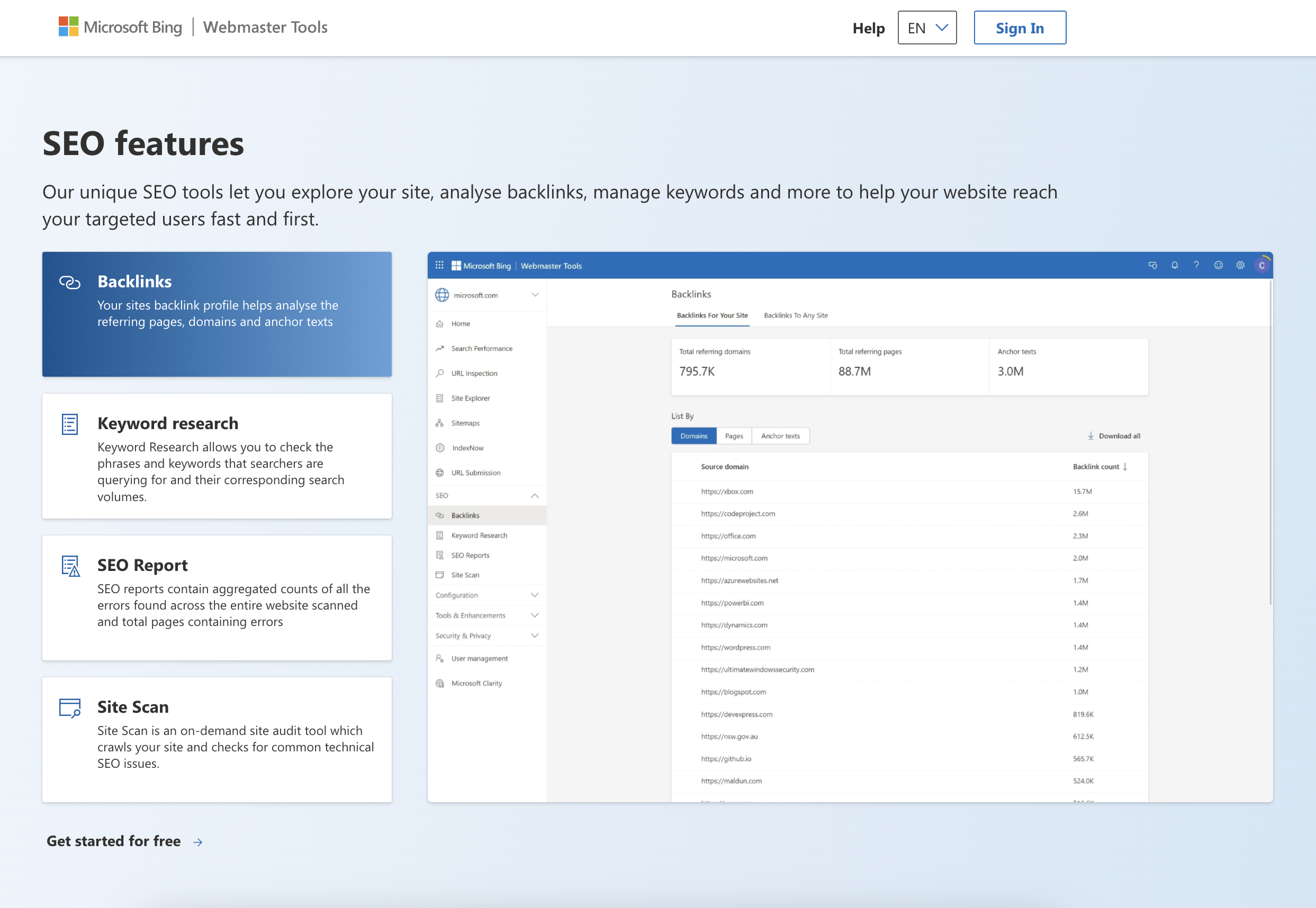Click the https://wordpress.com row
The image size is (1316, 908).
[909, 648]
